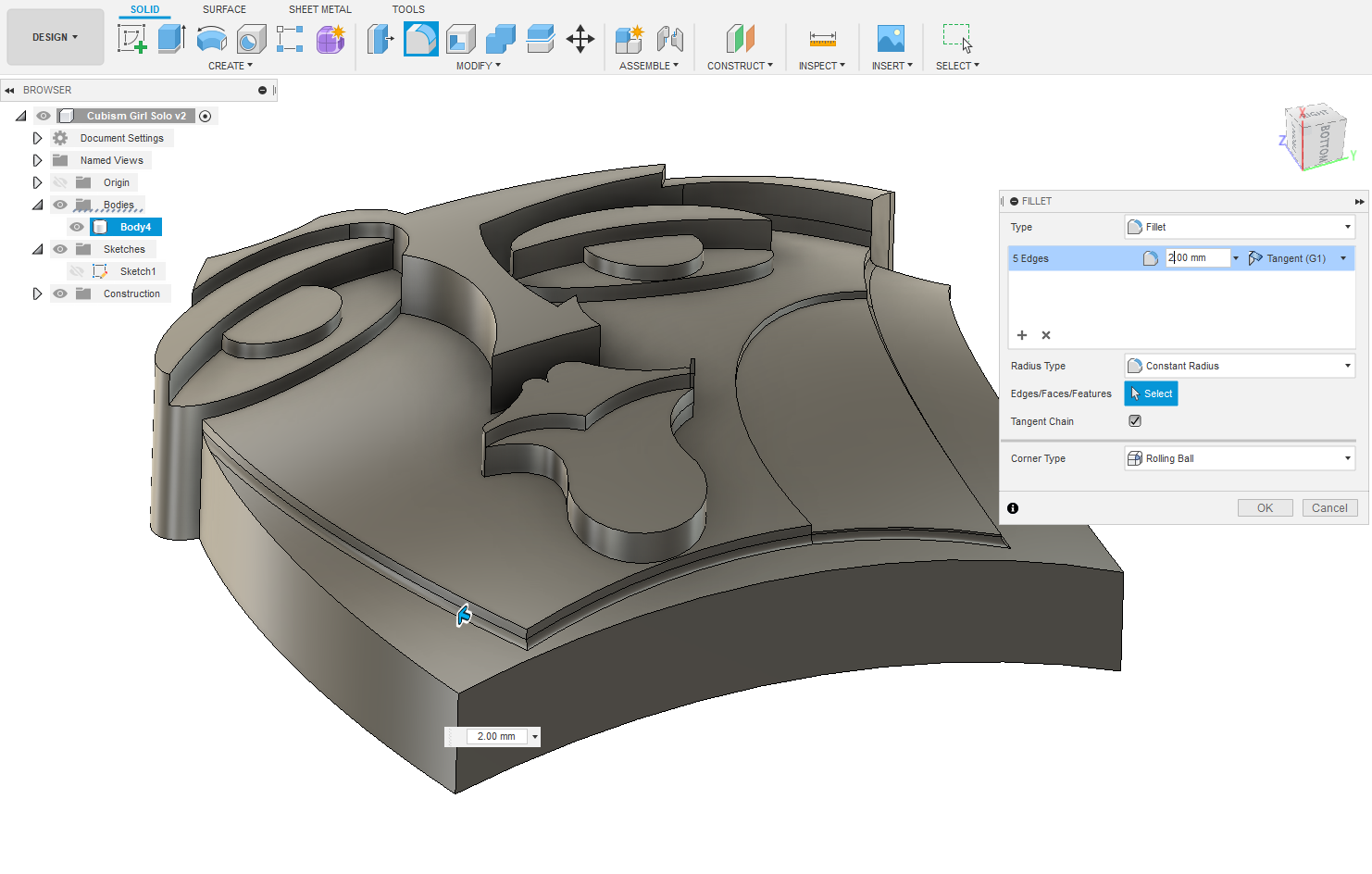Screen dimensions: 1372x874
Task: Click the fillet manipulator arrow on model
Action: pos(464,615)
